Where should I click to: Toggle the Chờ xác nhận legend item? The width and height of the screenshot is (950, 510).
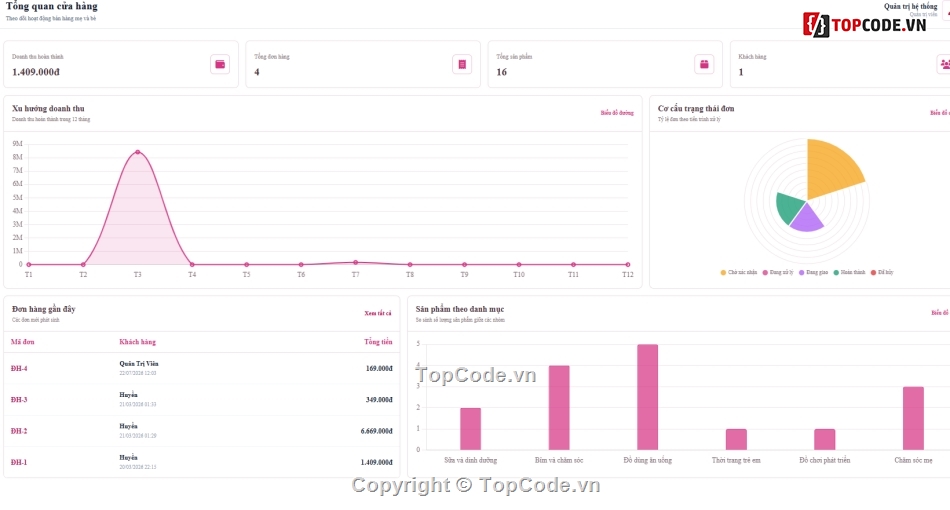(739, 273)
